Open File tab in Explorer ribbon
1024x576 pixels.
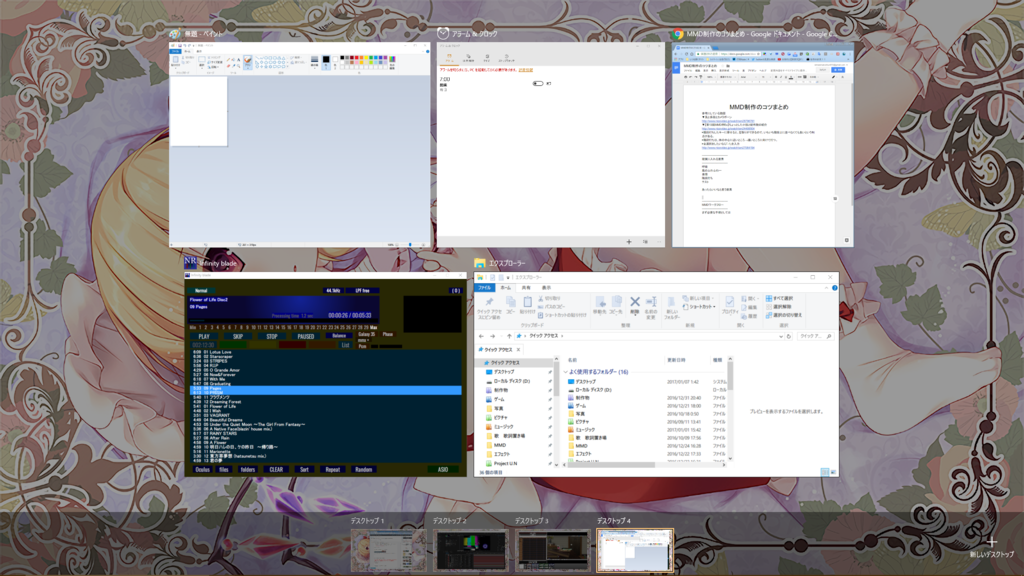tap(484, 287)
